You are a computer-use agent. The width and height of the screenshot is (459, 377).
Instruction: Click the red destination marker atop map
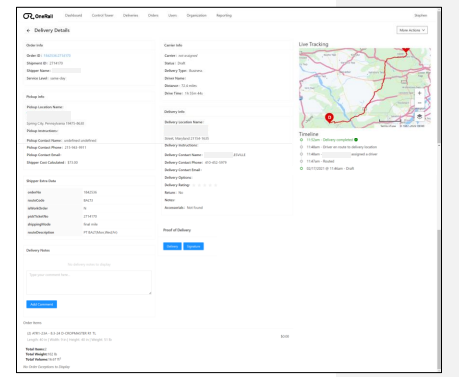point(406,49)
